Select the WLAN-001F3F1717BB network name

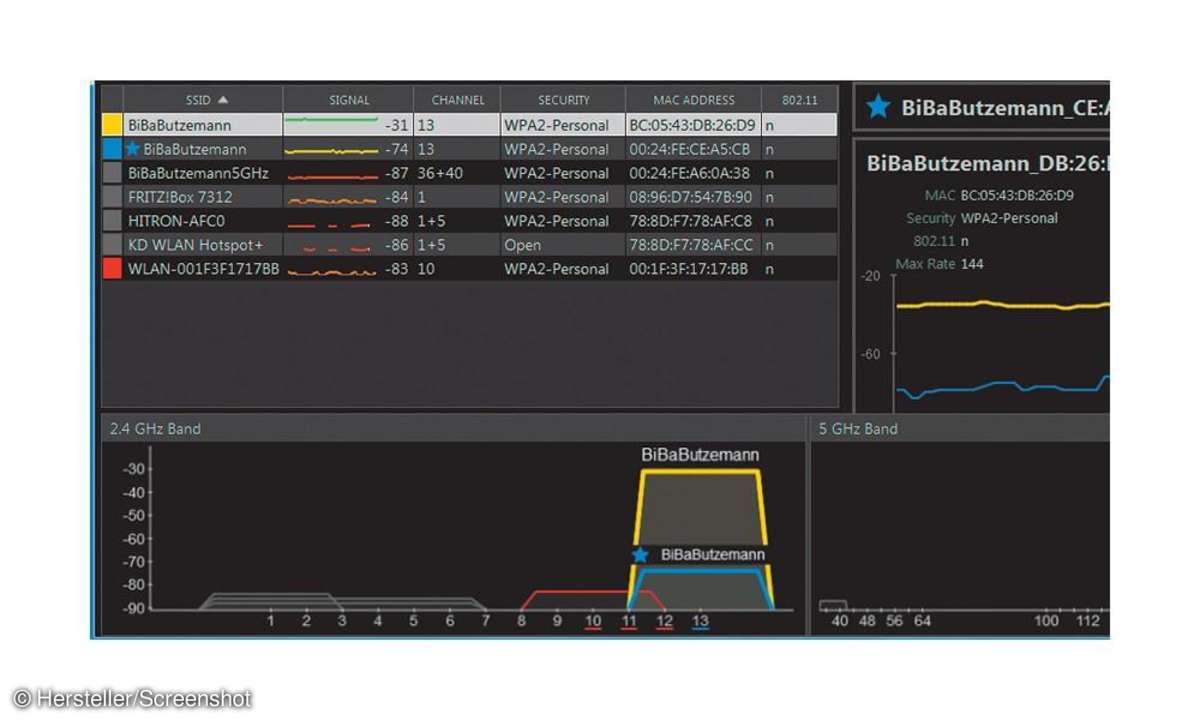point(203,269)
